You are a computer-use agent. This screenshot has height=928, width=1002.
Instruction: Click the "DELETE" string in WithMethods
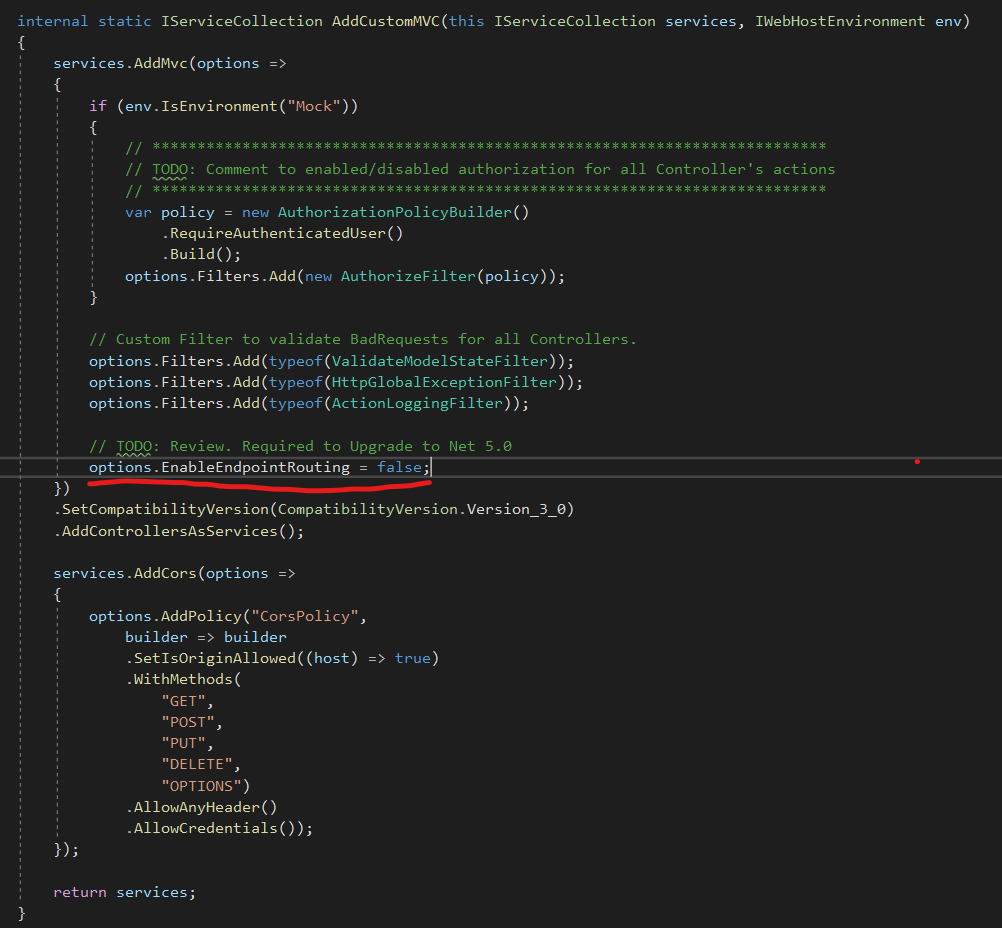click(200, 764)
